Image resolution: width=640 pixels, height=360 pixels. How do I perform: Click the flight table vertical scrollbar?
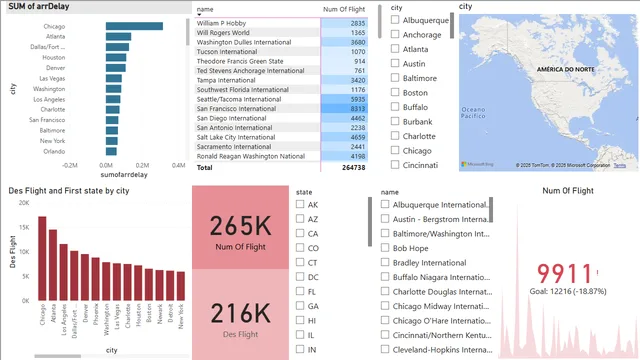tap(380, 21)
